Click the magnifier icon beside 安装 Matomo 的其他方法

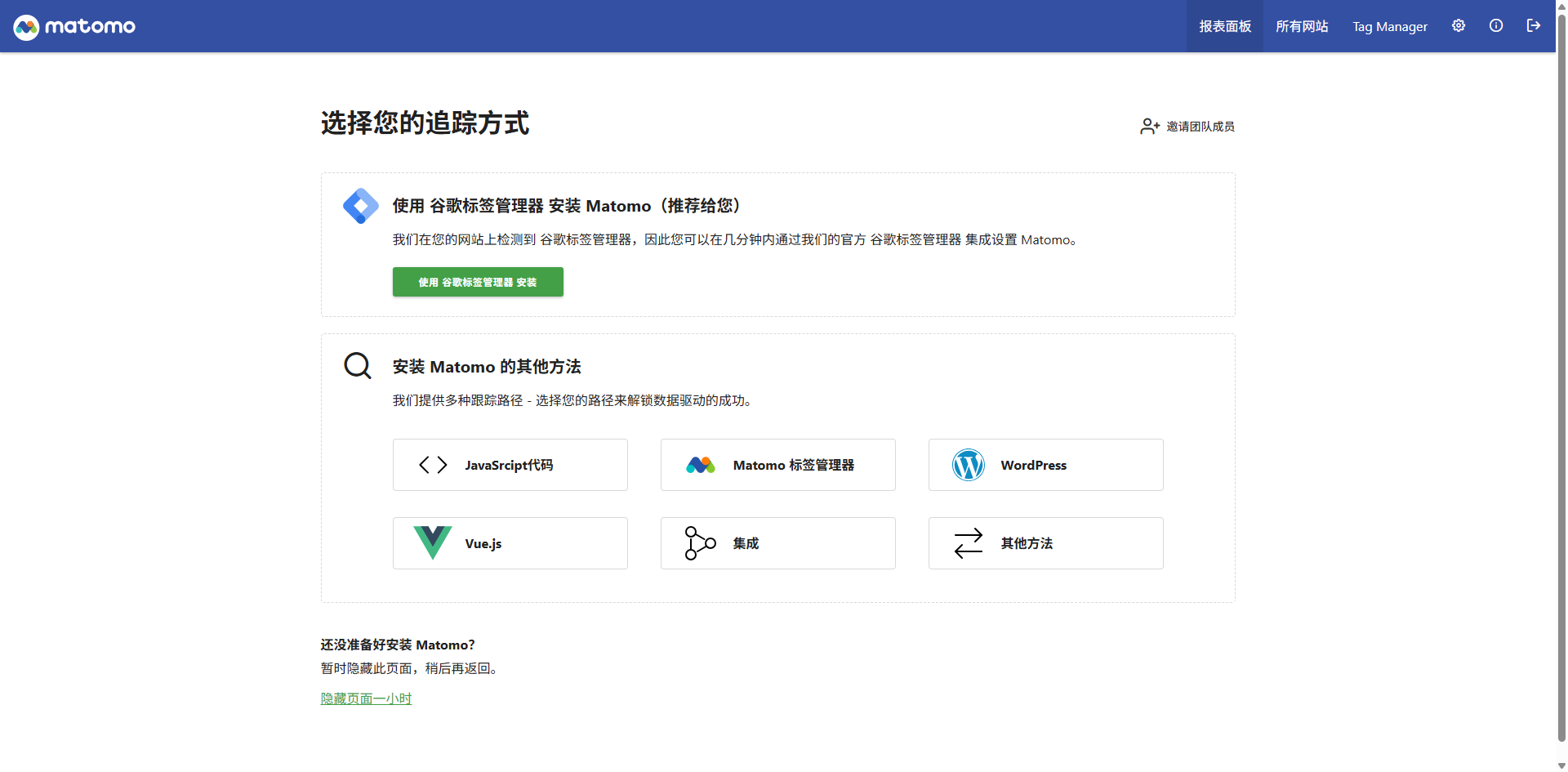click(x=357, y=365)
